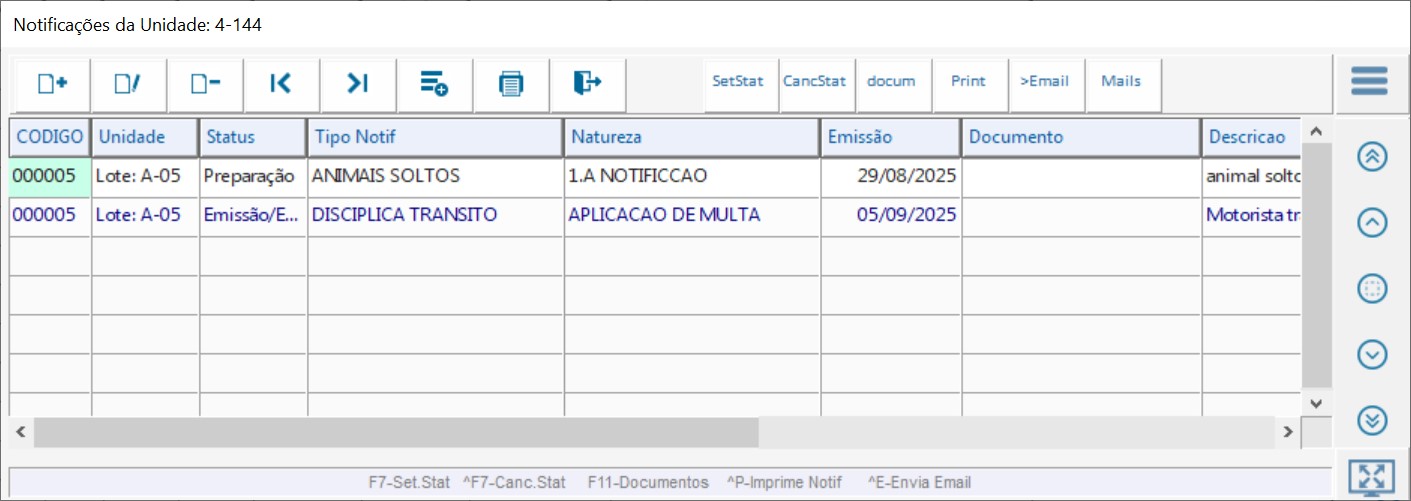Jump to the last record icon
The width and height of the screenshot is (1411, 501).
pos(358,84)
